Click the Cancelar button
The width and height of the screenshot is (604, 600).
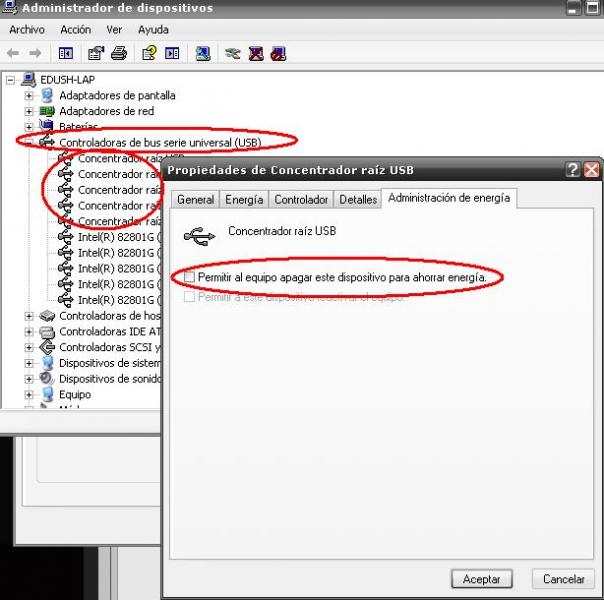pos(564,579)
